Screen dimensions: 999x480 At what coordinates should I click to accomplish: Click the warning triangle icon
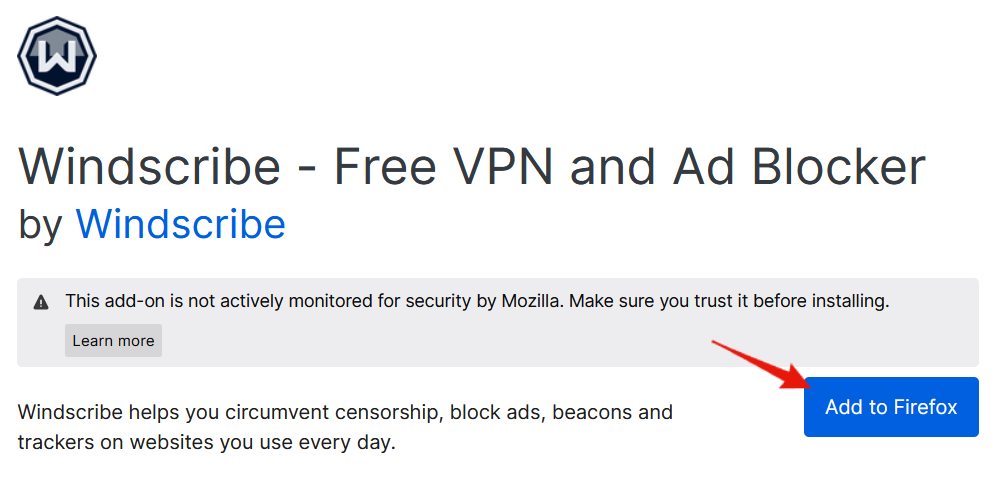point(41,301)
